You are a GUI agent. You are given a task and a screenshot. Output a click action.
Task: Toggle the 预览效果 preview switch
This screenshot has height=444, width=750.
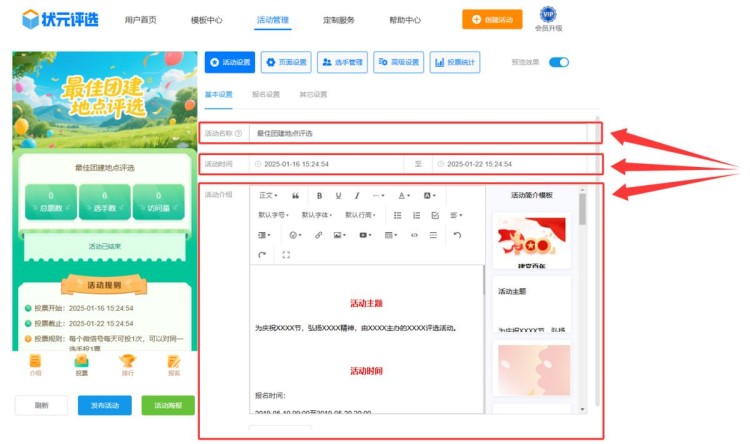[558, 62]
